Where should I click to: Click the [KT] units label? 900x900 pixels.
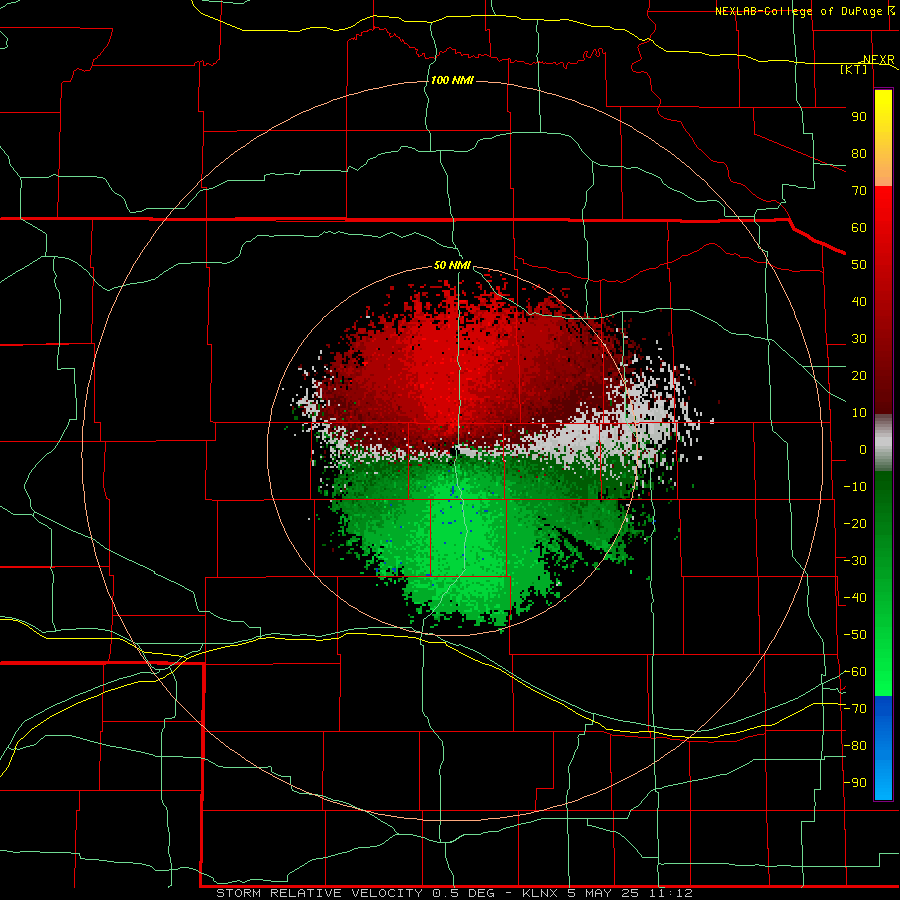(x=854, y=69)
